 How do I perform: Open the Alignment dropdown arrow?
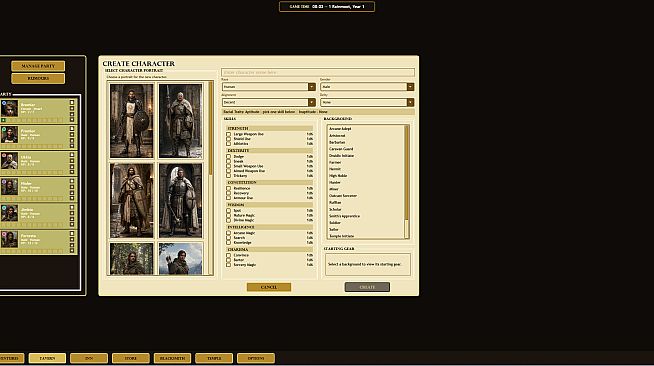(x=312, y=102)
